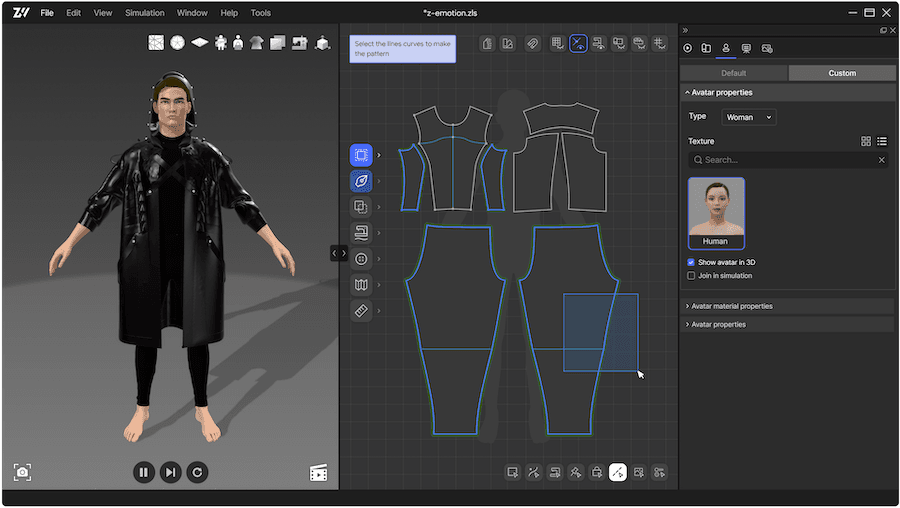The image size is (900, 508).
Task: Pause the simulation
Action: click(143, 472)
